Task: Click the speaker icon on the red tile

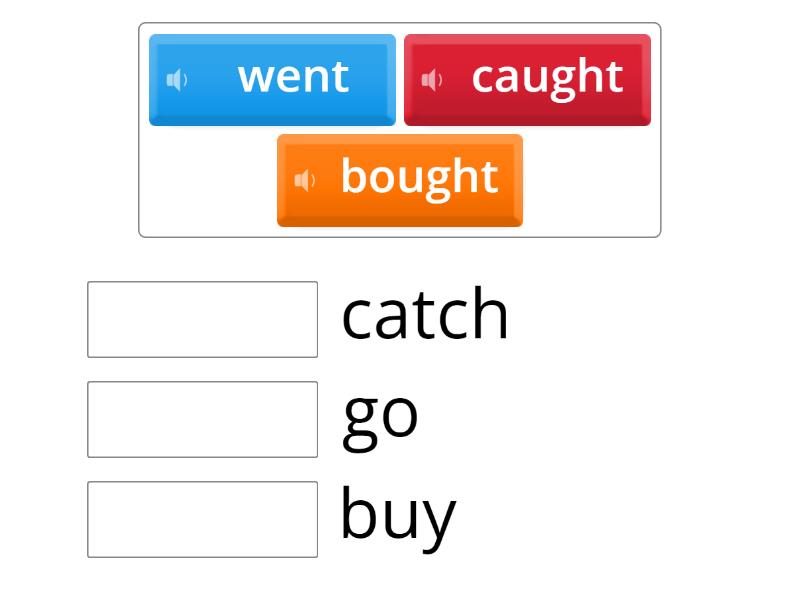Action: click(x=432, y=79)
